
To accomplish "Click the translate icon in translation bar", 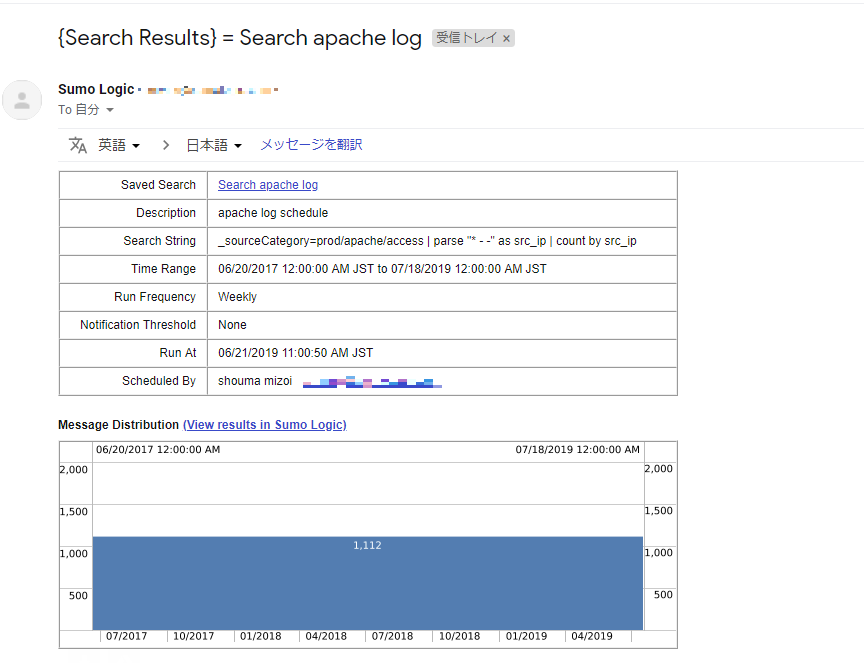I will 78,145.
